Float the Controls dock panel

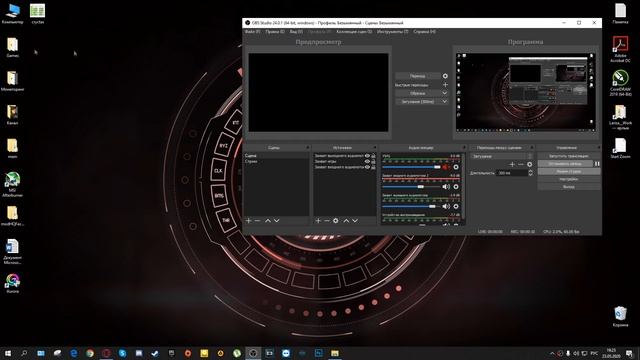click(599, 148)
